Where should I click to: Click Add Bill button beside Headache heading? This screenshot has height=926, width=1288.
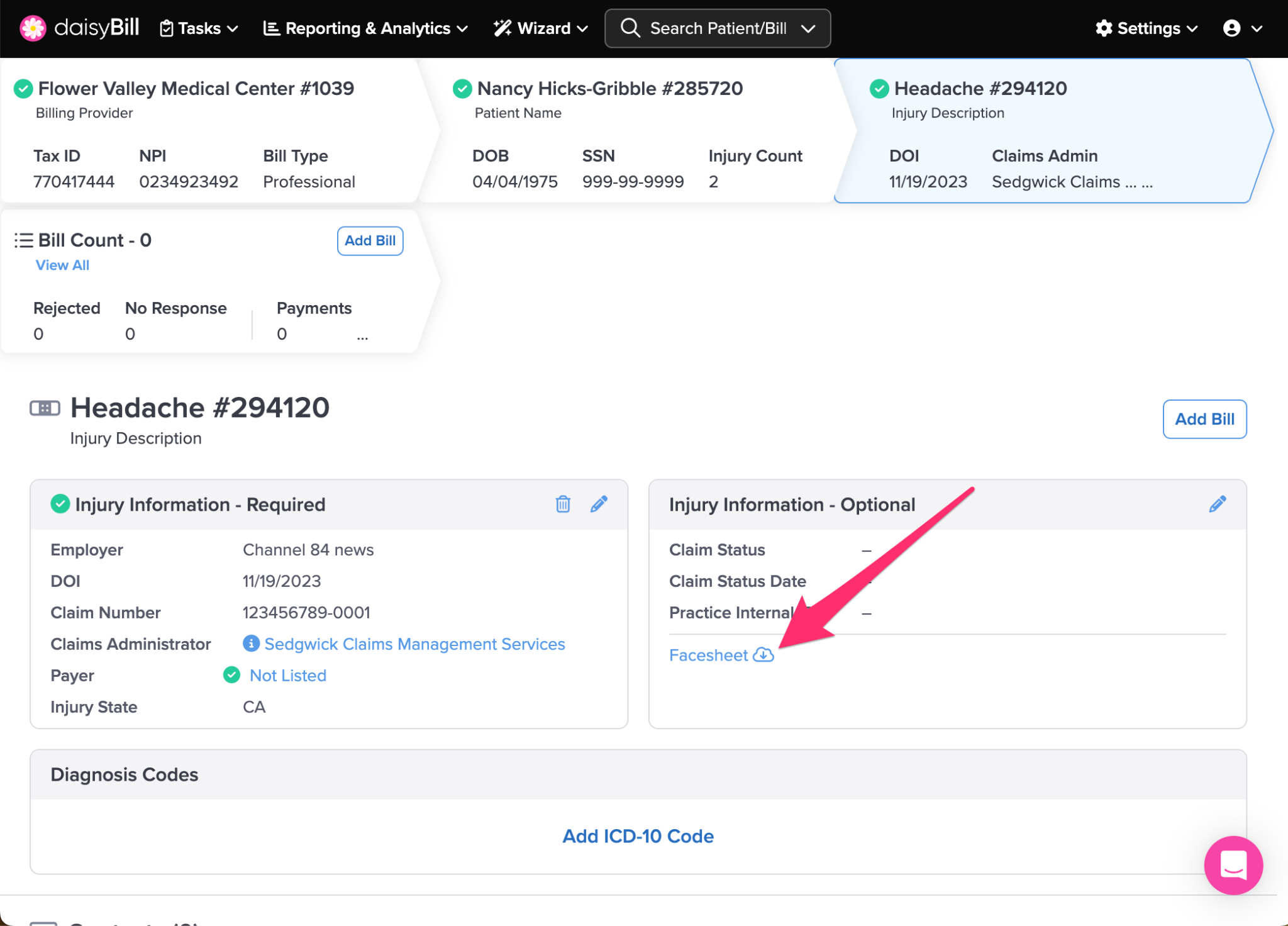point(1204,419)
